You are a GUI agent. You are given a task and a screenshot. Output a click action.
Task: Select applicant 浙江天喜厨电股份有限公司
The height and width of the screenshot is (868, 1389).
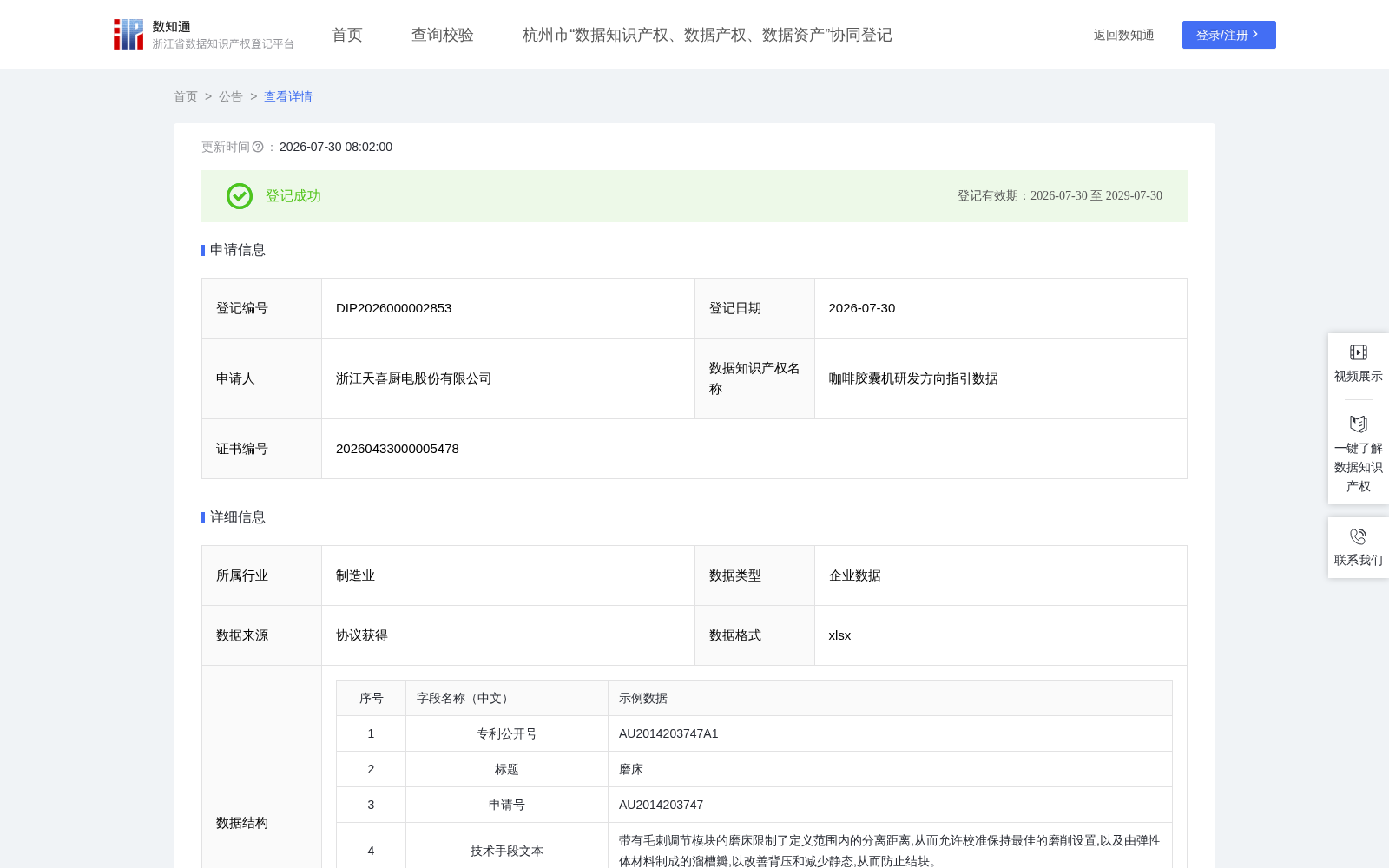(414, 378)
